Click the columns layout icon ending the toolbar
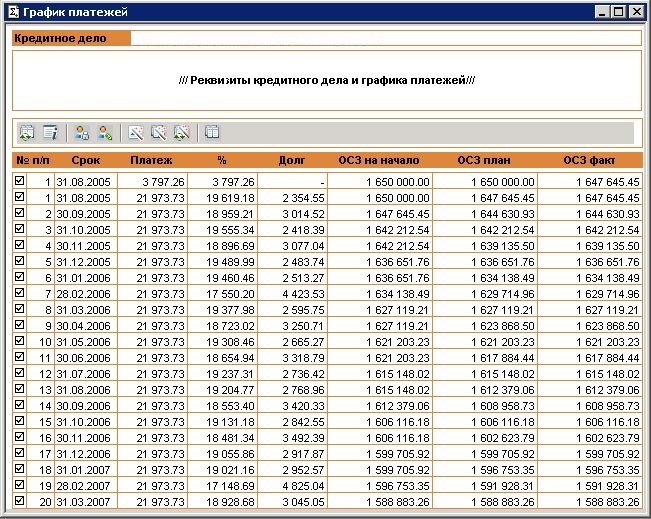Viewport: 651px width, 519px height. pos(212,132)
